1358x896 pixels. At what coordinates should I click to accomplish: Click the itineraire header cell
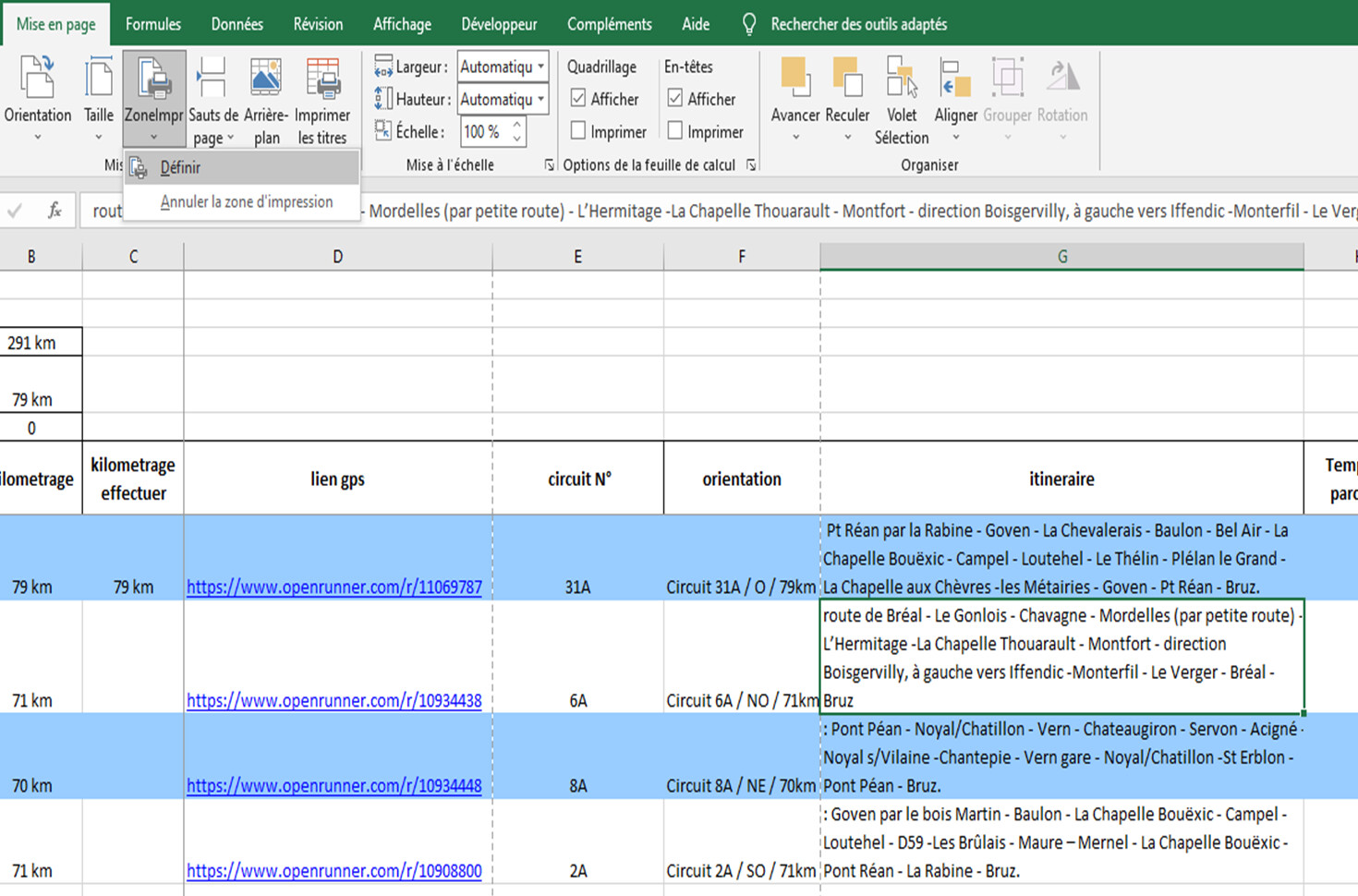1061,478
